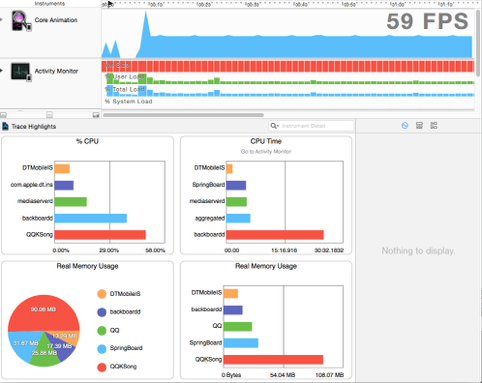Click the magnifier icon in Instrument Detail search
The height and width of the screenshot is (383, 482).
pyautogui.click(x=275, y=126)
